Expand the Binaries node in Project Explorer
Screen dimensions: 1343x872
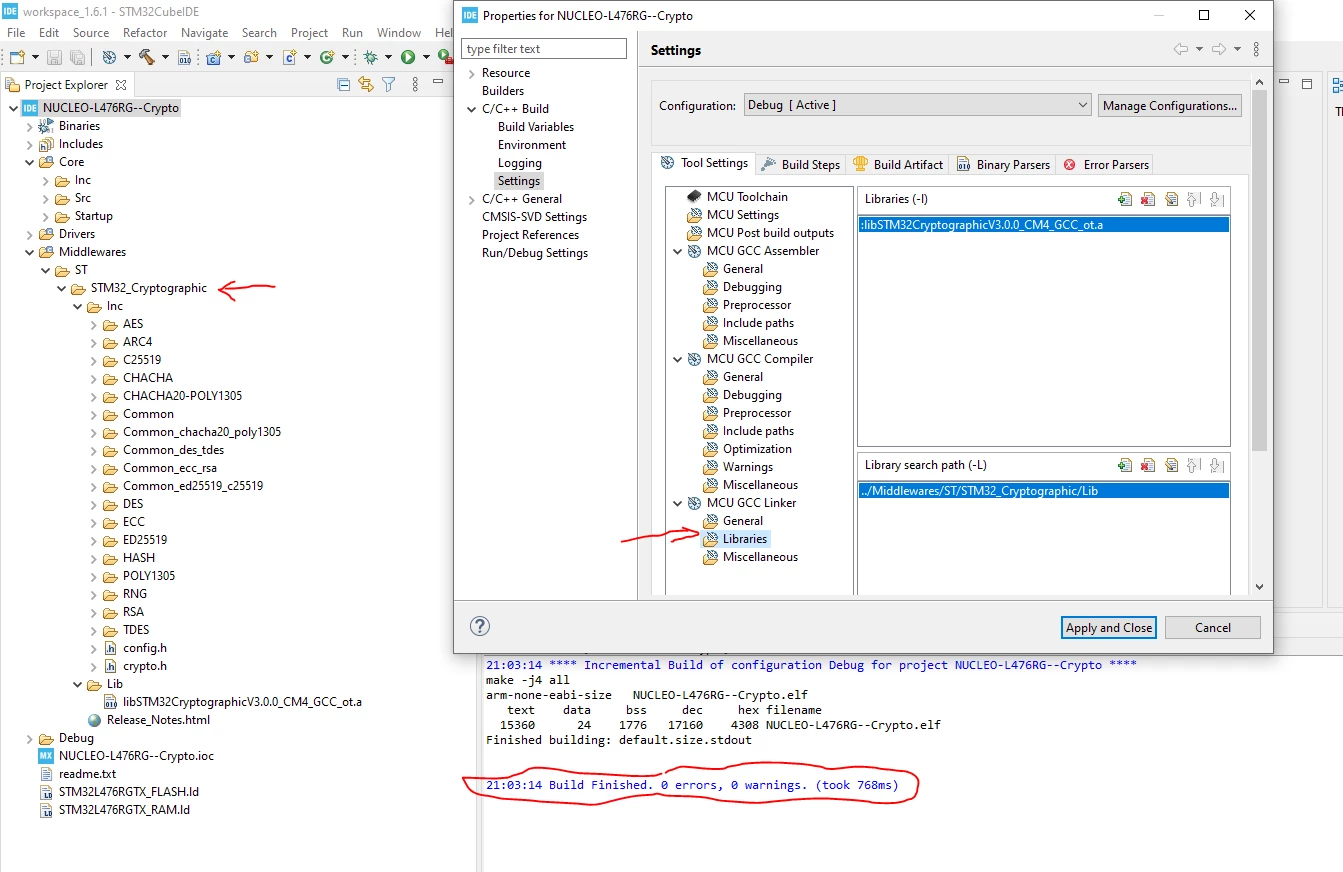tap(30, 126)
